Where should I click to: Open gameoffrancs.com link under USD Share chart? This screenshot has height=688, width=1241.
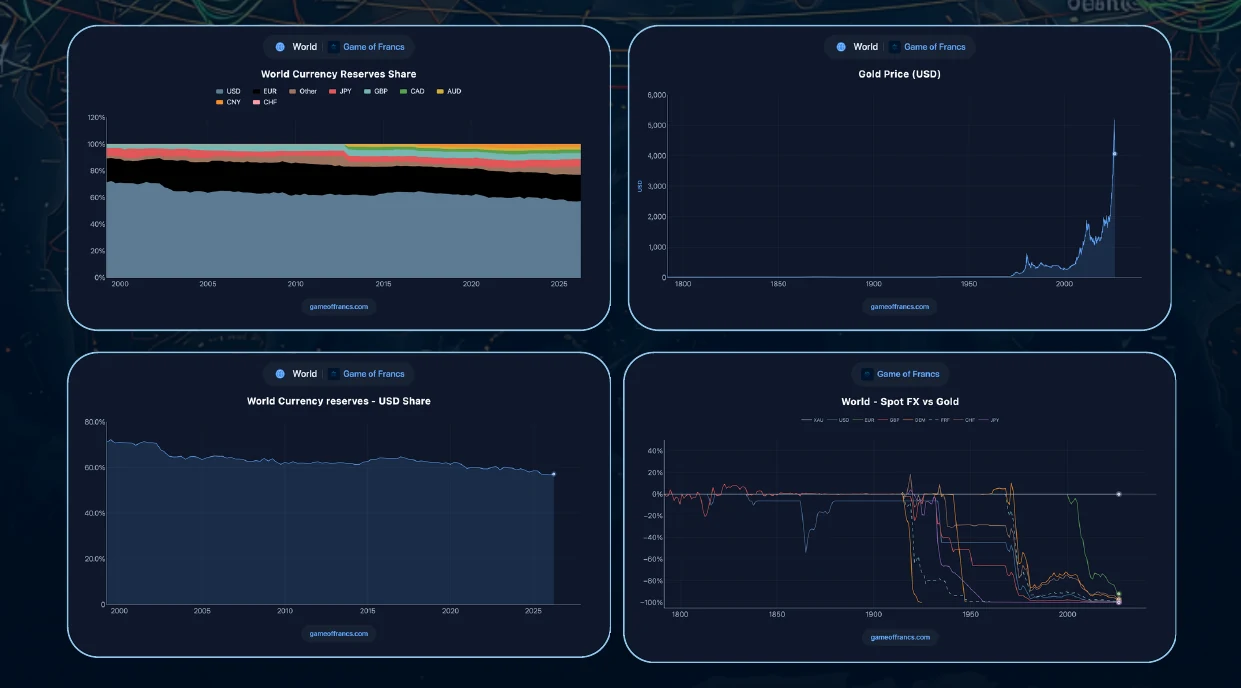click(339, 633)
